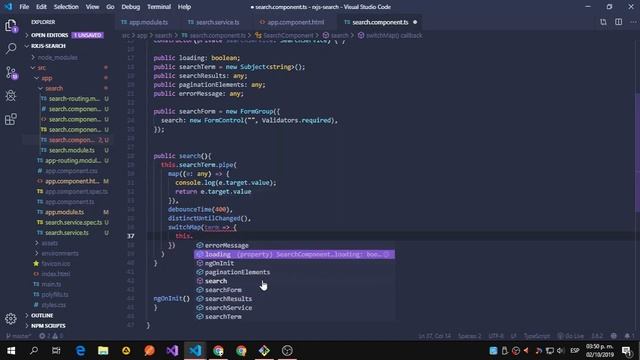
Task: Click the UTF-8 encoding in status bar
Action: (x=496, y=336)
